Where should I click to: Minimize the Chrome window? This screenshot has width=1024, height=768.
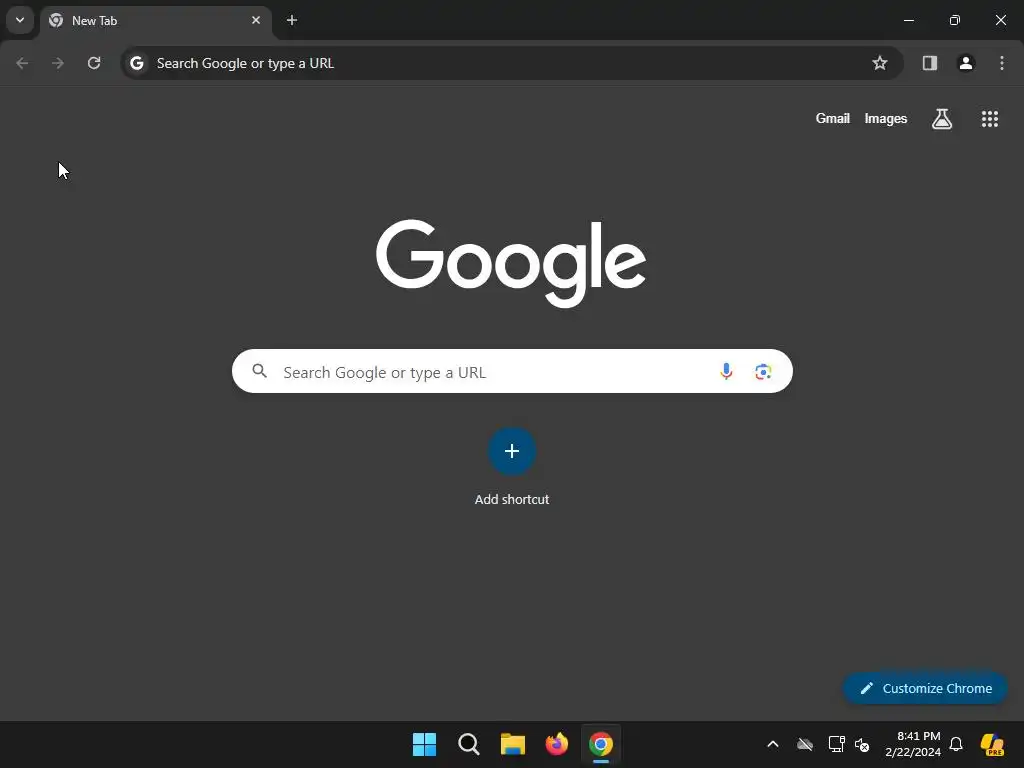tap(908, 20)
